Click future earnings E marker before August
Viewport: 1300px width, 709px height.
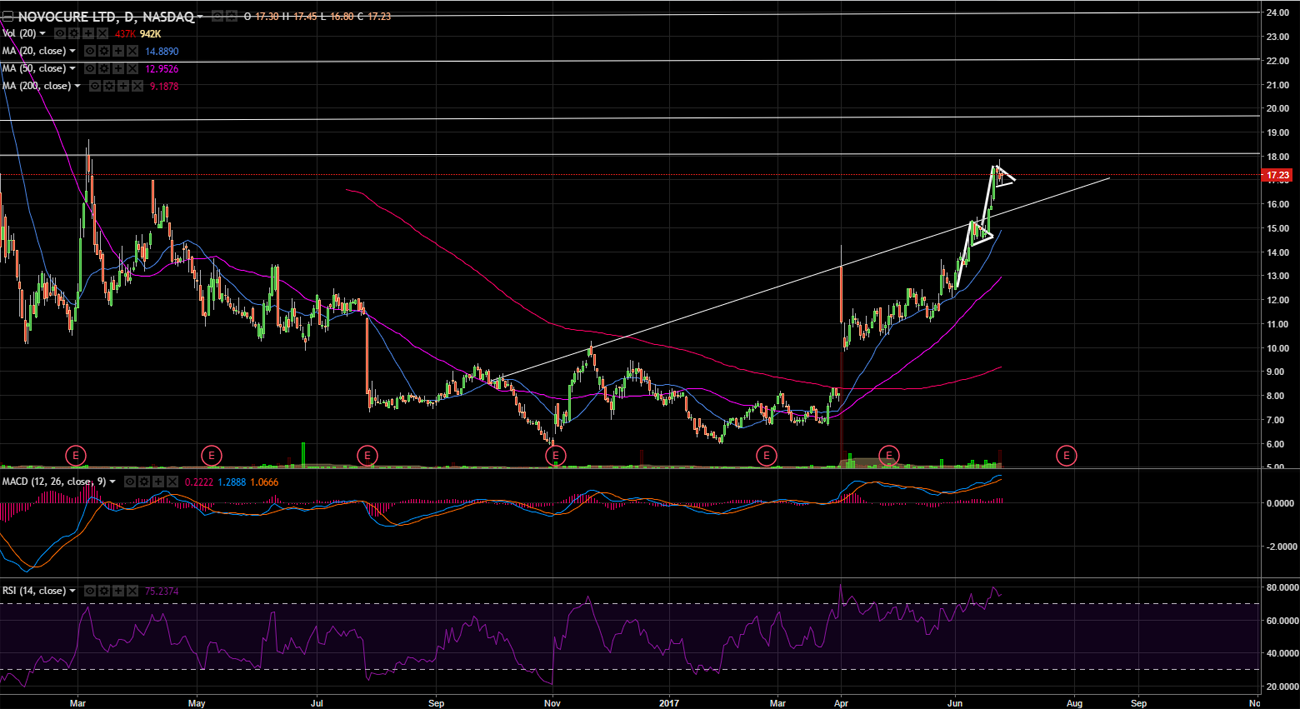[x=1067, y=456]
